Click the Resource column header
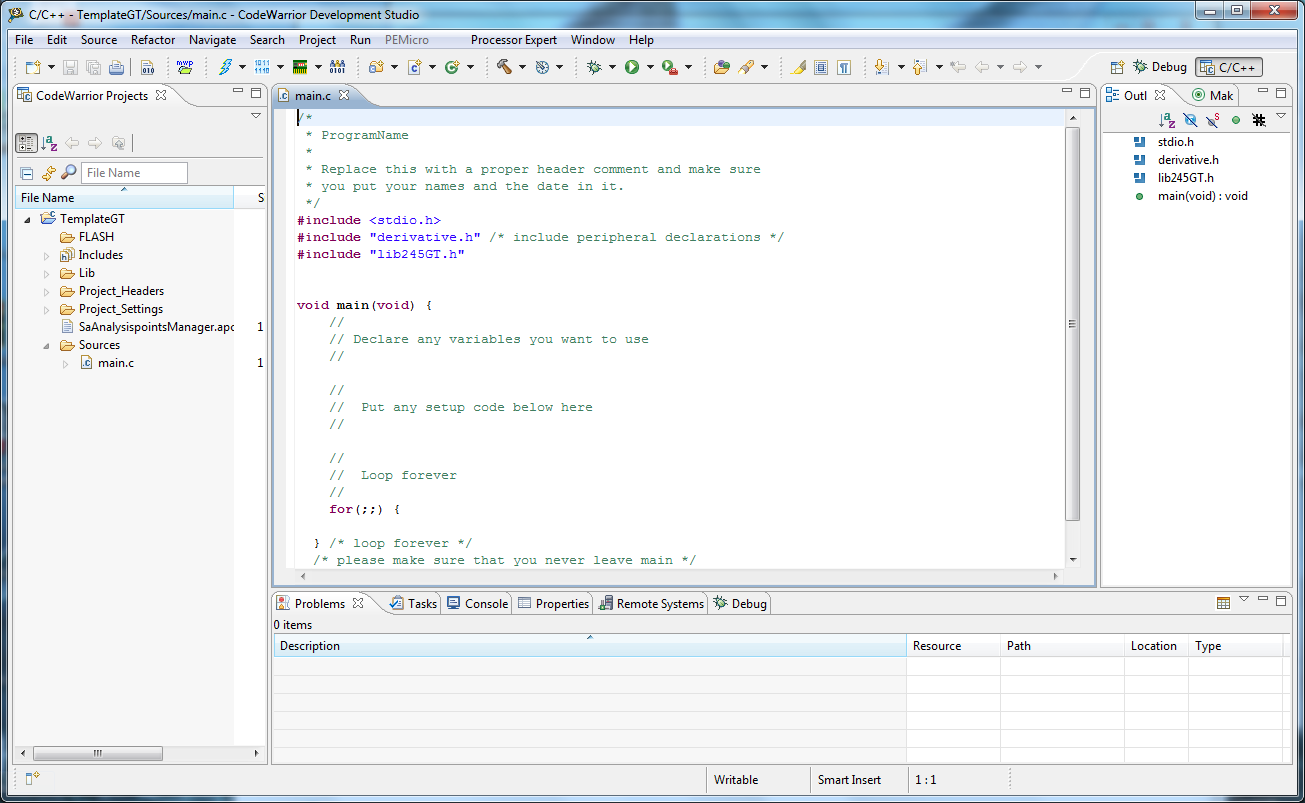The height and width of the screenshot is (803, 1305). click(x=953, y=646)
